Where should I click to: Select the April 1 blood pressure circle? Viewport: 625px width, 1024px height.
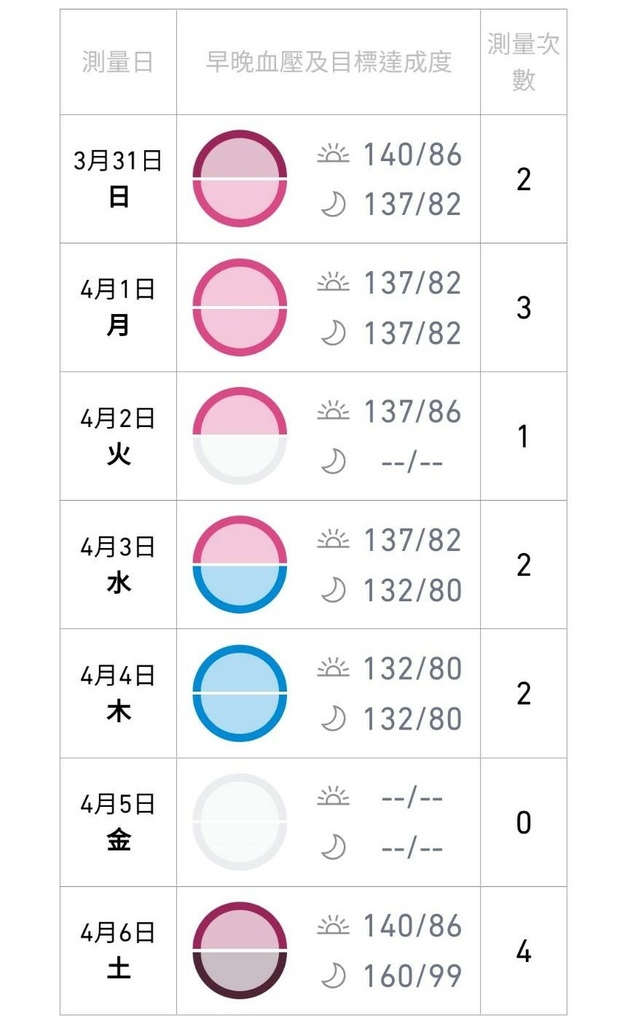coord(239,308)
